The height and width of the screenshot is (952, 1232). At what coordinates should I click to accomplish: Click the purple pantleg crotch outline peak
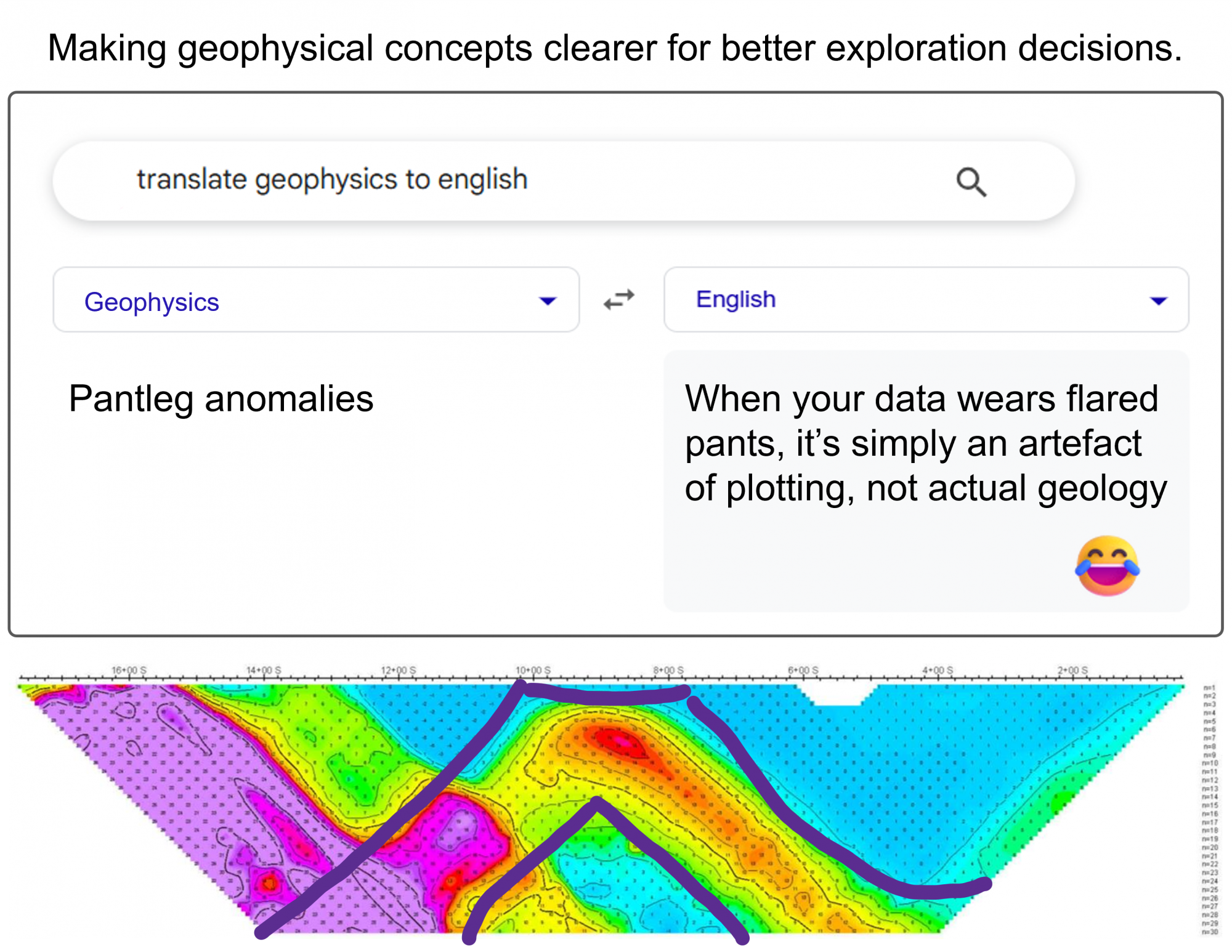[x=597, y=802]
